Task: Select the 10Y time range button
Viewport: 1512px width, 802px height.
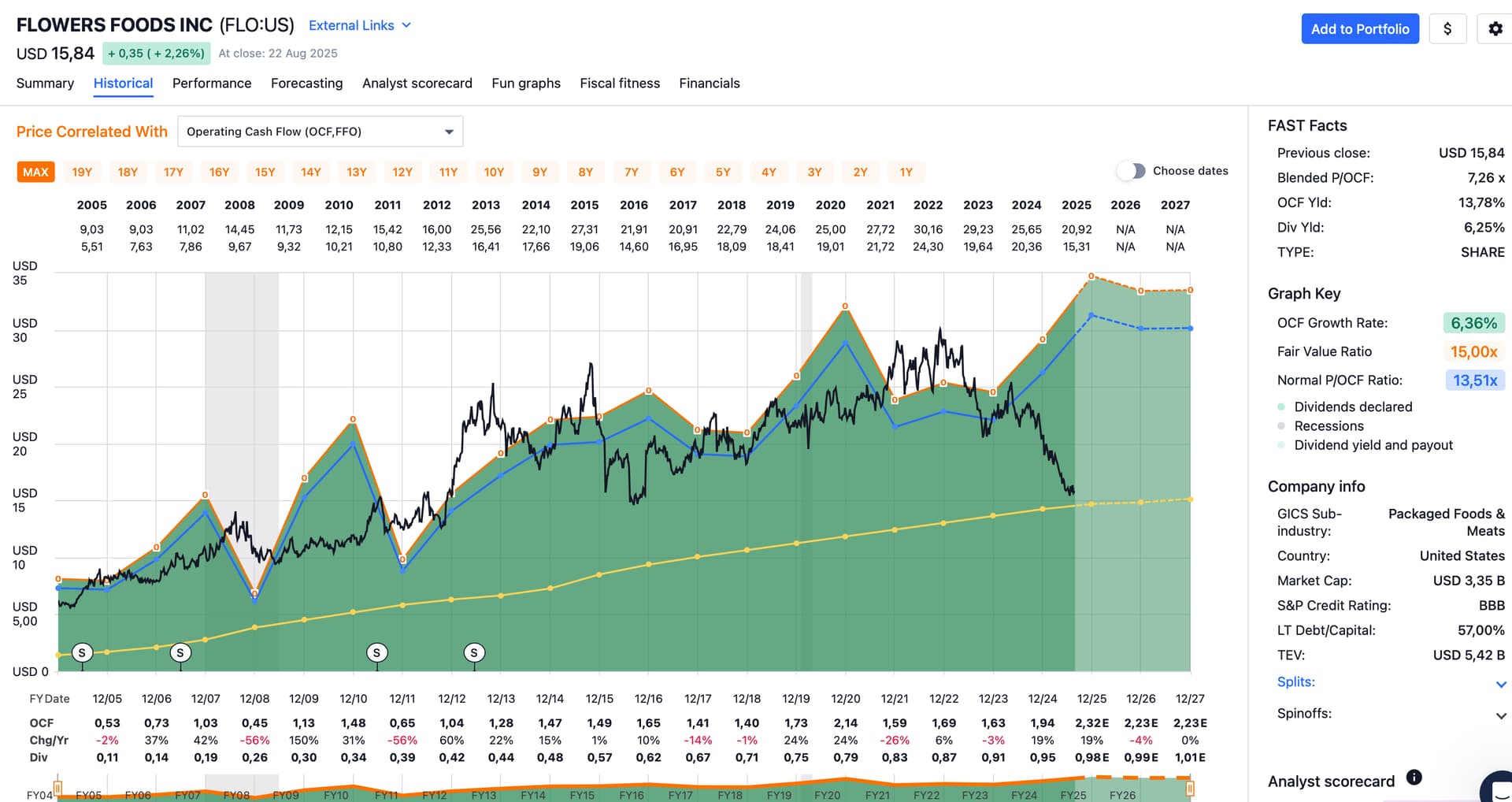Action: [x=494, y=172]
